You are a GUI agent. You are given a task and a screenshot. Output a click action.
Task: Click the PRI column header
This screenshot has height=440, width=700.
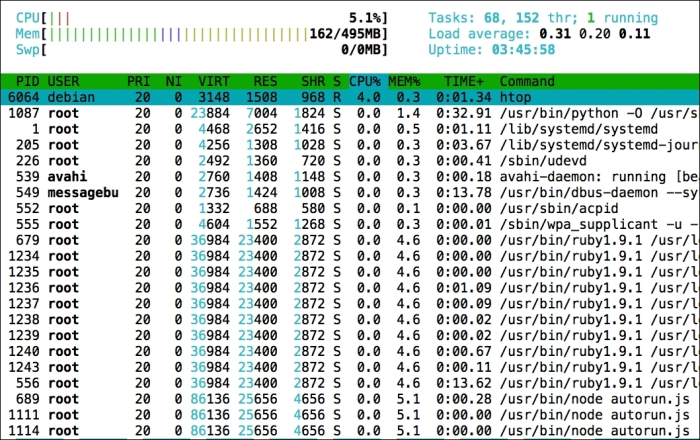pyautogui.click(x=138, y=81)
